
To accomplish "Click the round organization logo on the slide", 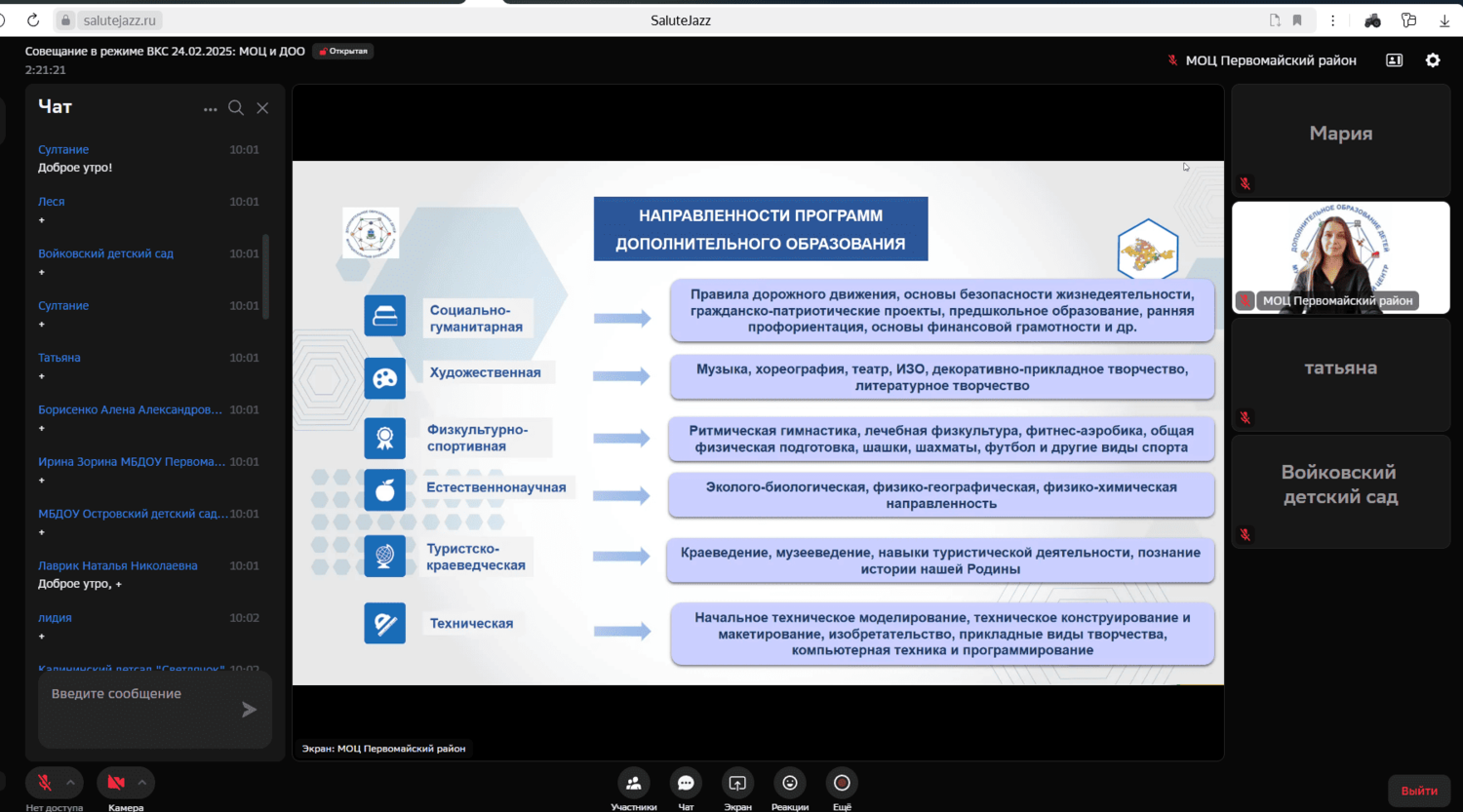I will point(371,233).
